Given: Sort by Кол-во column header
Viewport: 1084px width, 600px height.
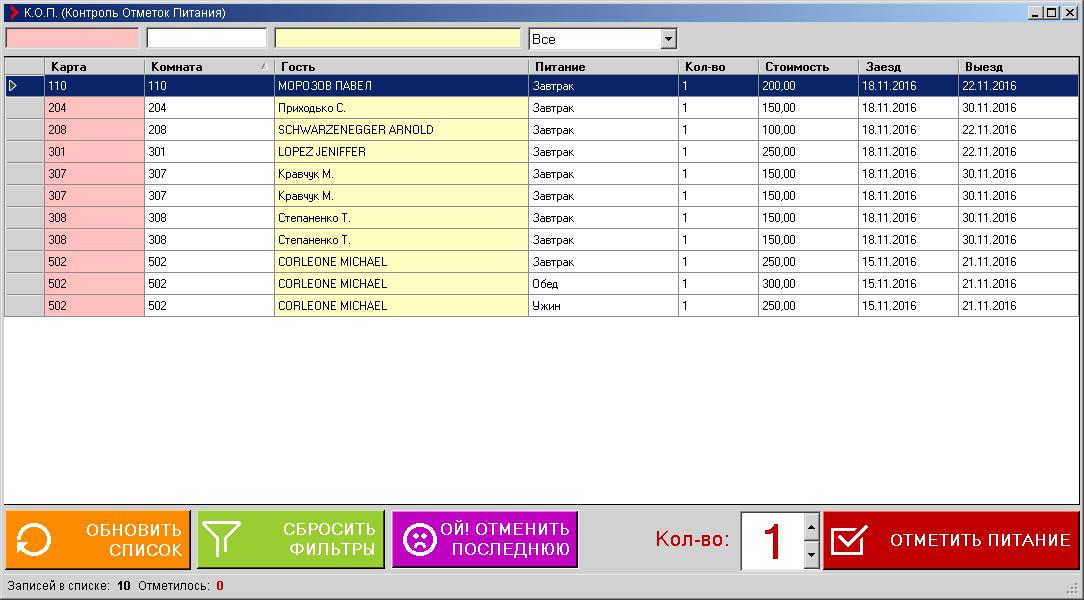Looking at the screenshot, I should tap(718, 66).
